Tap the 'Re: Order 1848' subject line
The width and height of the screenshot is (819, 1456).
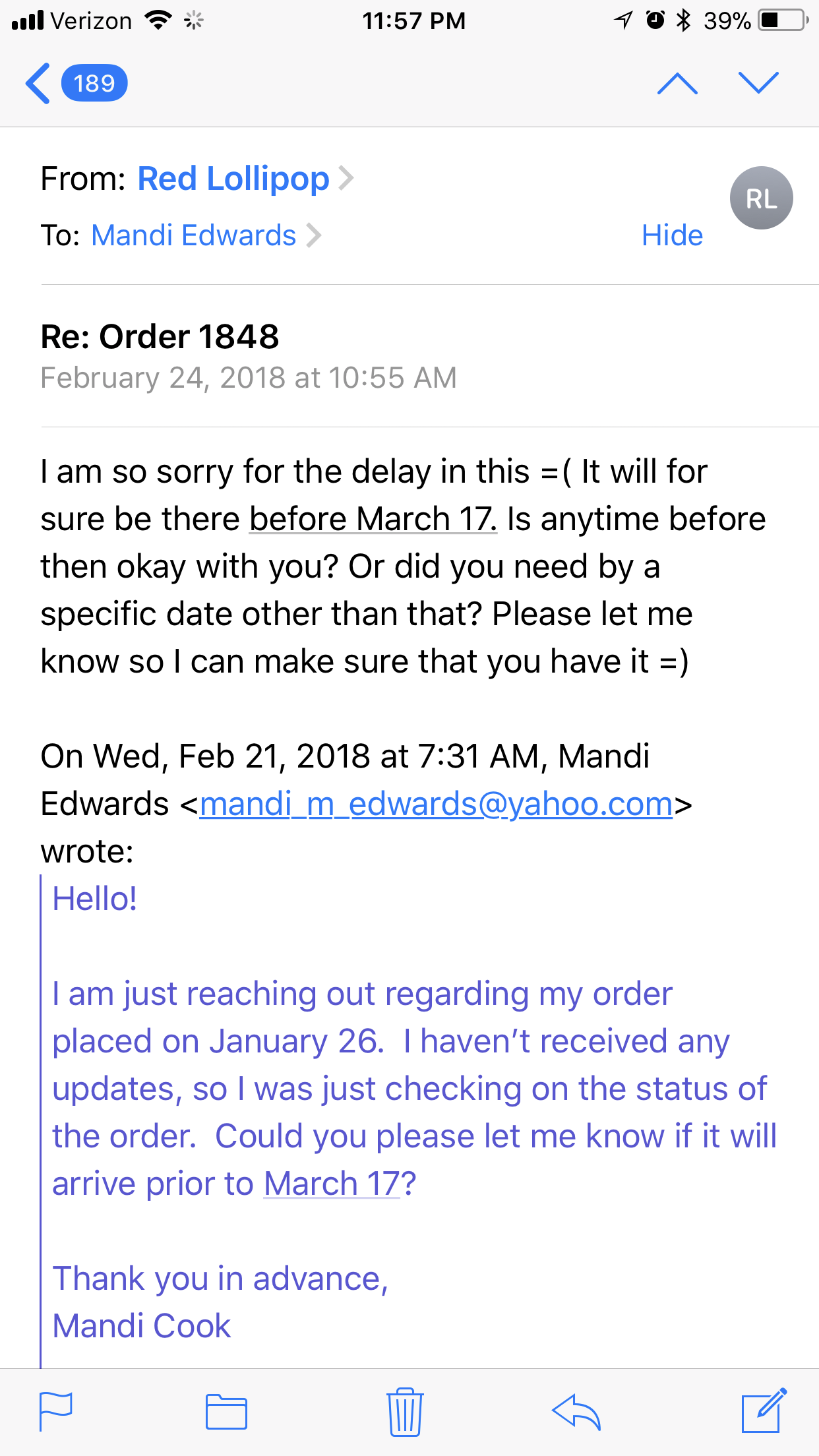(160, 337)
